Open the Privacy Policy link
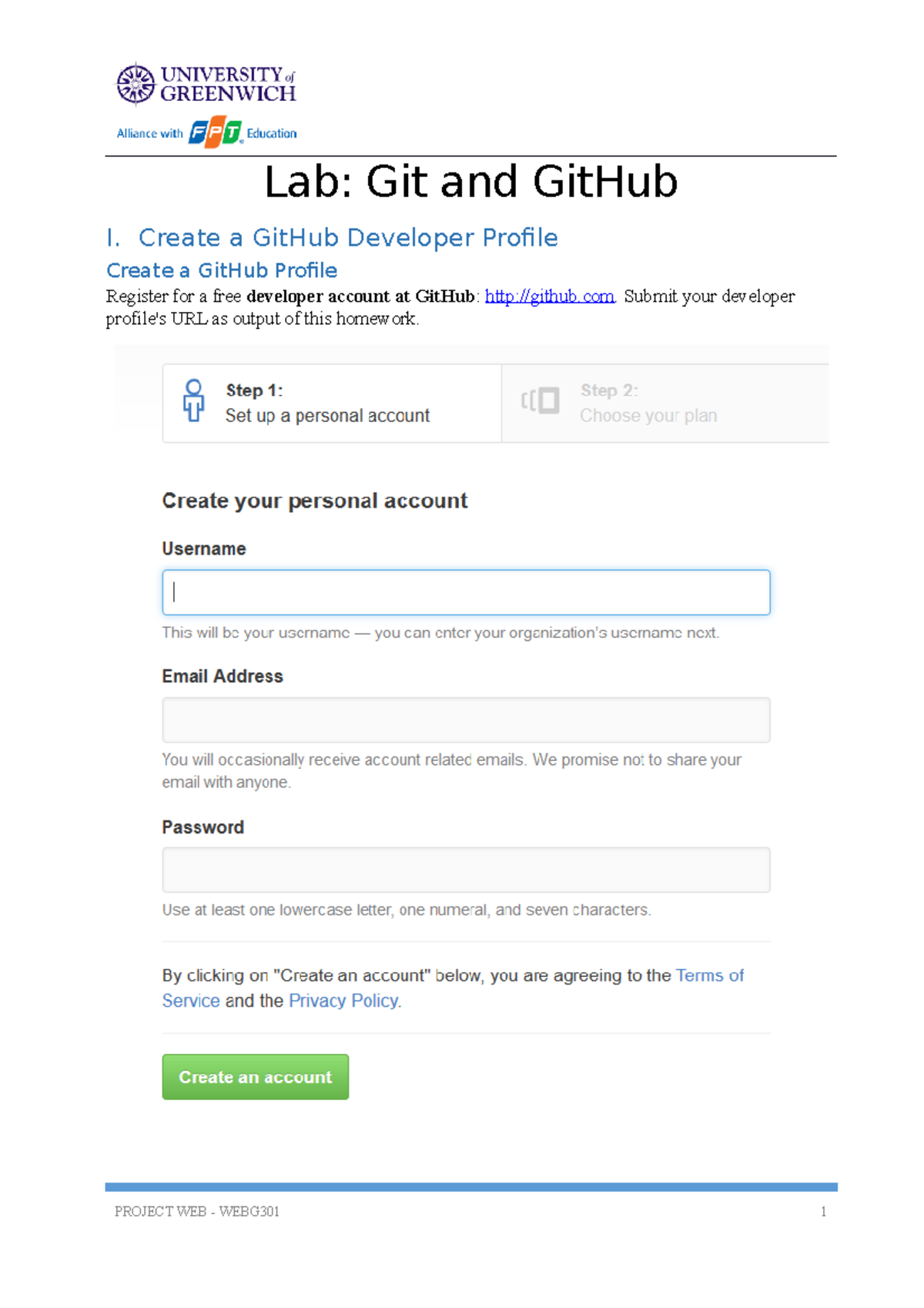Viewport: 924px width, 1308px height. point(343,1001)
